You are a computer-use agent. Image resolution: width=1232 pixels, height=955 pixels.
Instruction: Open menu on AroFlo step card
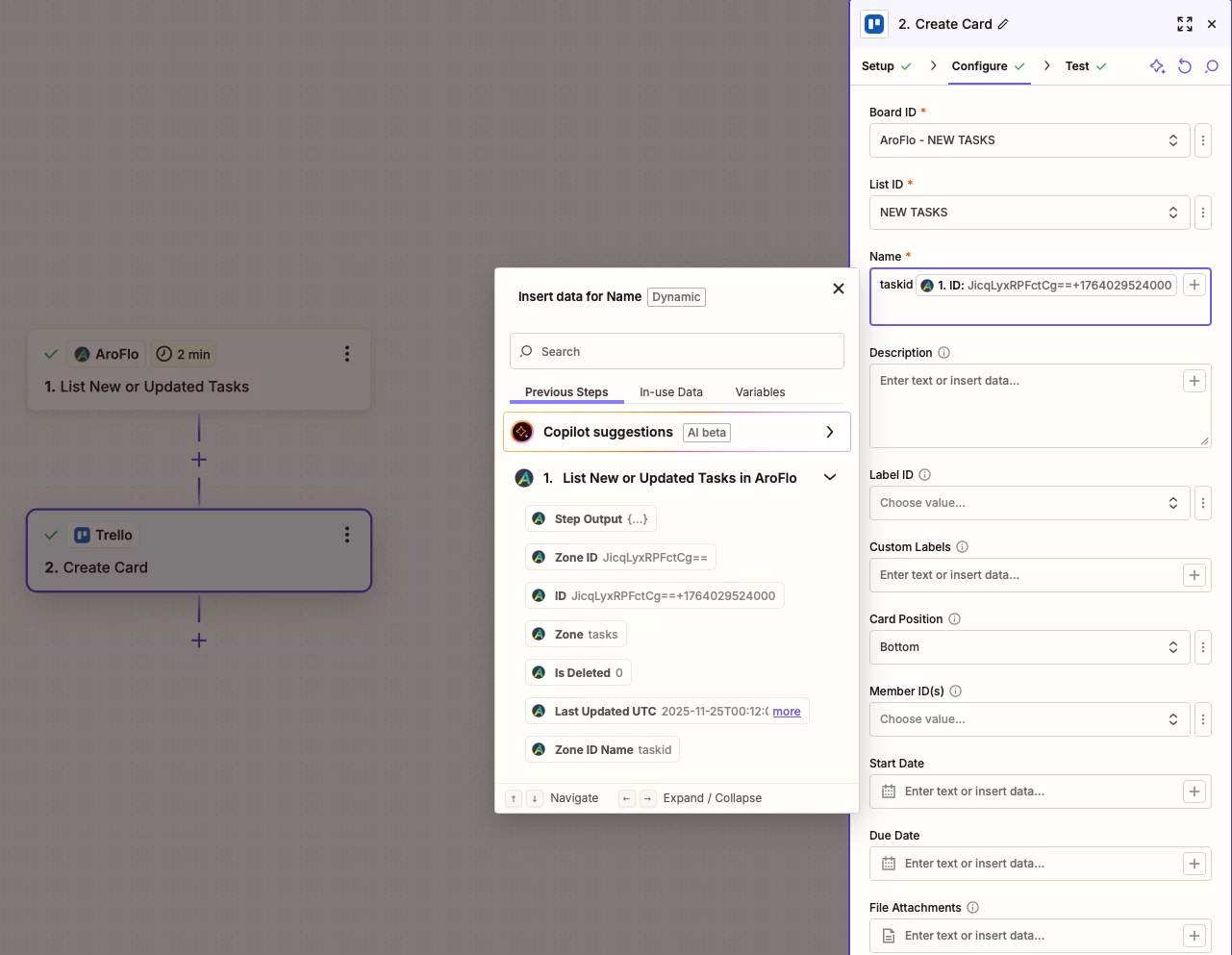347,354
